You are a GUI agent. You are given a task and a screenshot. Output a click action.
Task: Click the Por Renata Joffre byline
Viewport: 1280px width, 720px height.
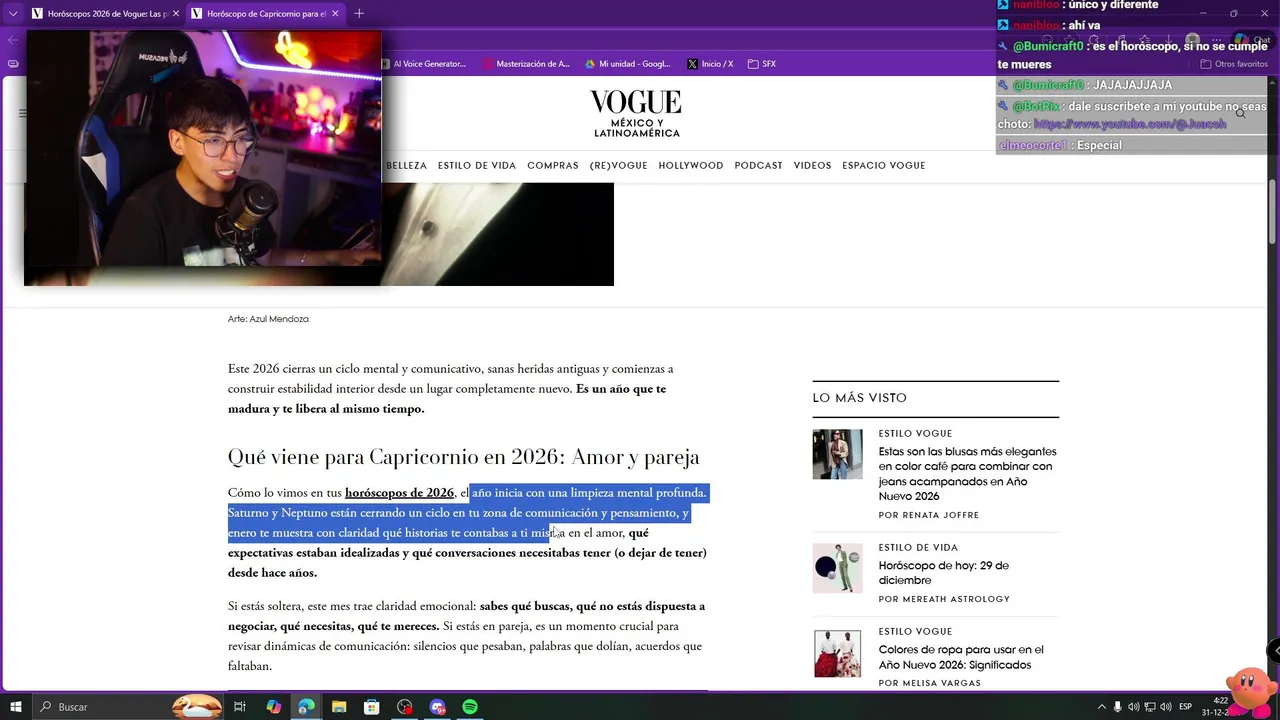pyautogui.click(x=928, y=515)
